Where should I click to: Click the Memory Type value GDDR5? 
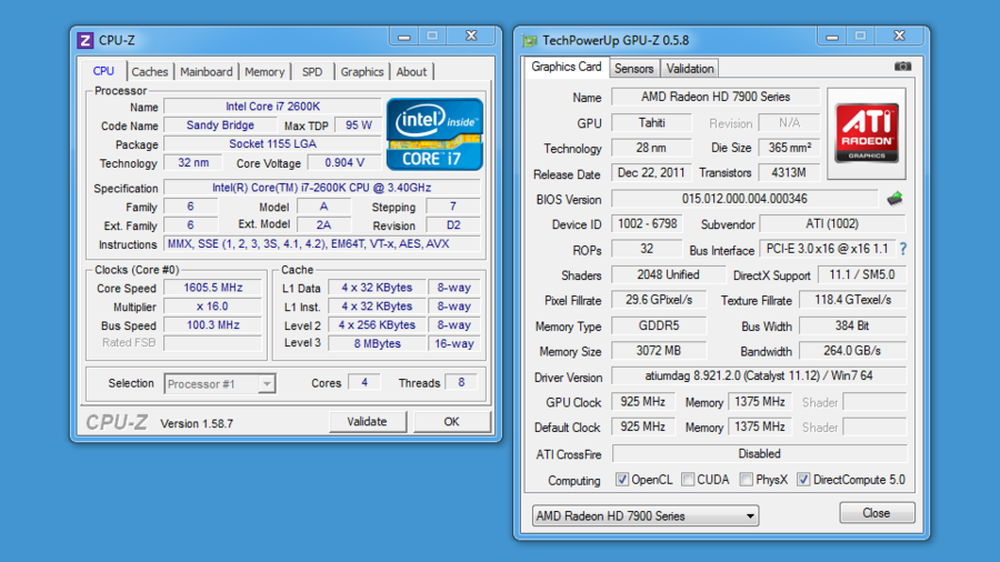click(x=659, y=325)
